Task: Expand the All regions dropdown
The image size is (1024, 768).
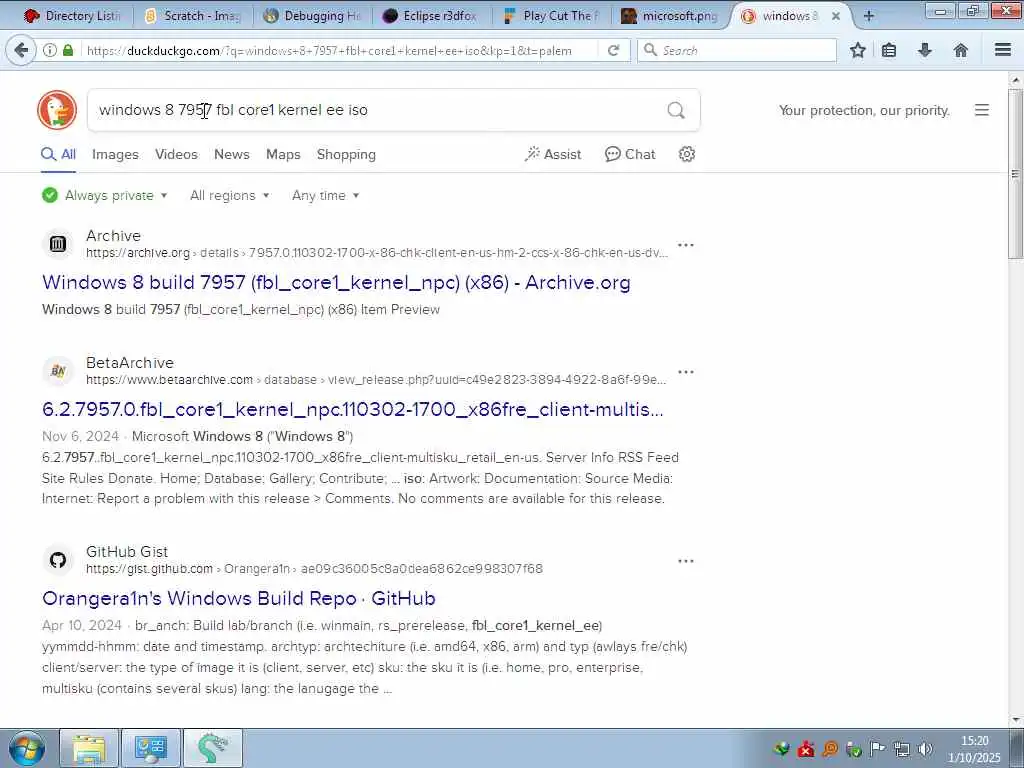Action: (229, 195)
